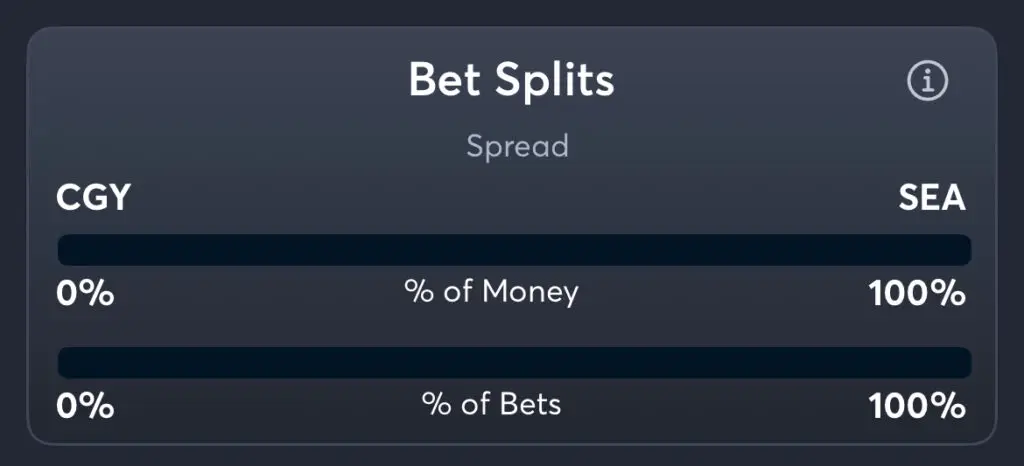Image resolution: width=1024 pixels, height=466 pixels.
Task: Select the word Bet in title
Action: [x=445, y=81]
